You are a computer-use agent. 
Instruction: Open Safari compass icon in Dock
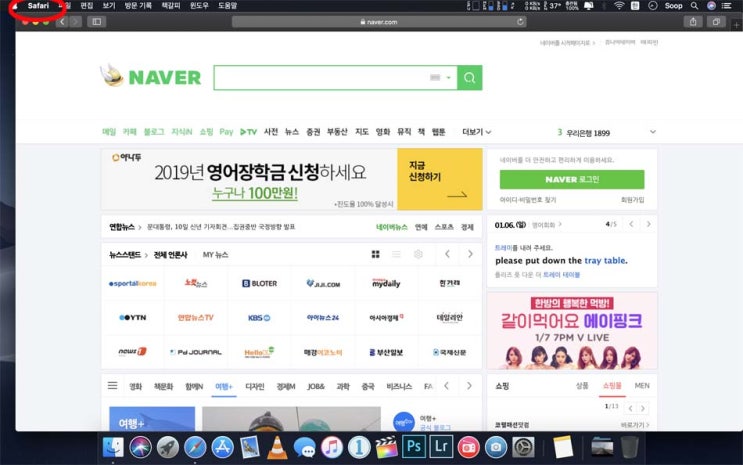click(195, 447)
